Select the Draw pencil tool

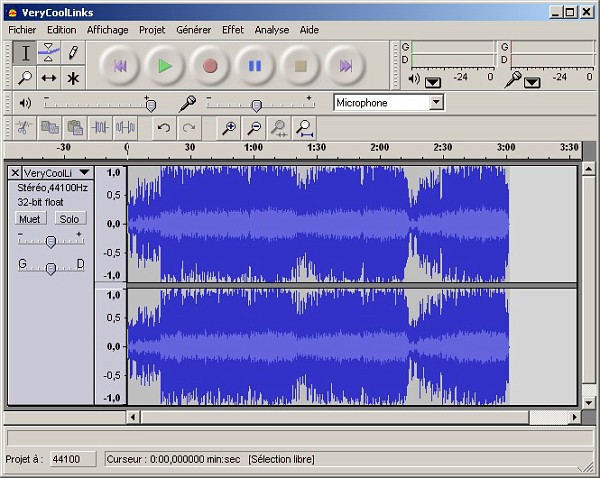coord(73,53)
